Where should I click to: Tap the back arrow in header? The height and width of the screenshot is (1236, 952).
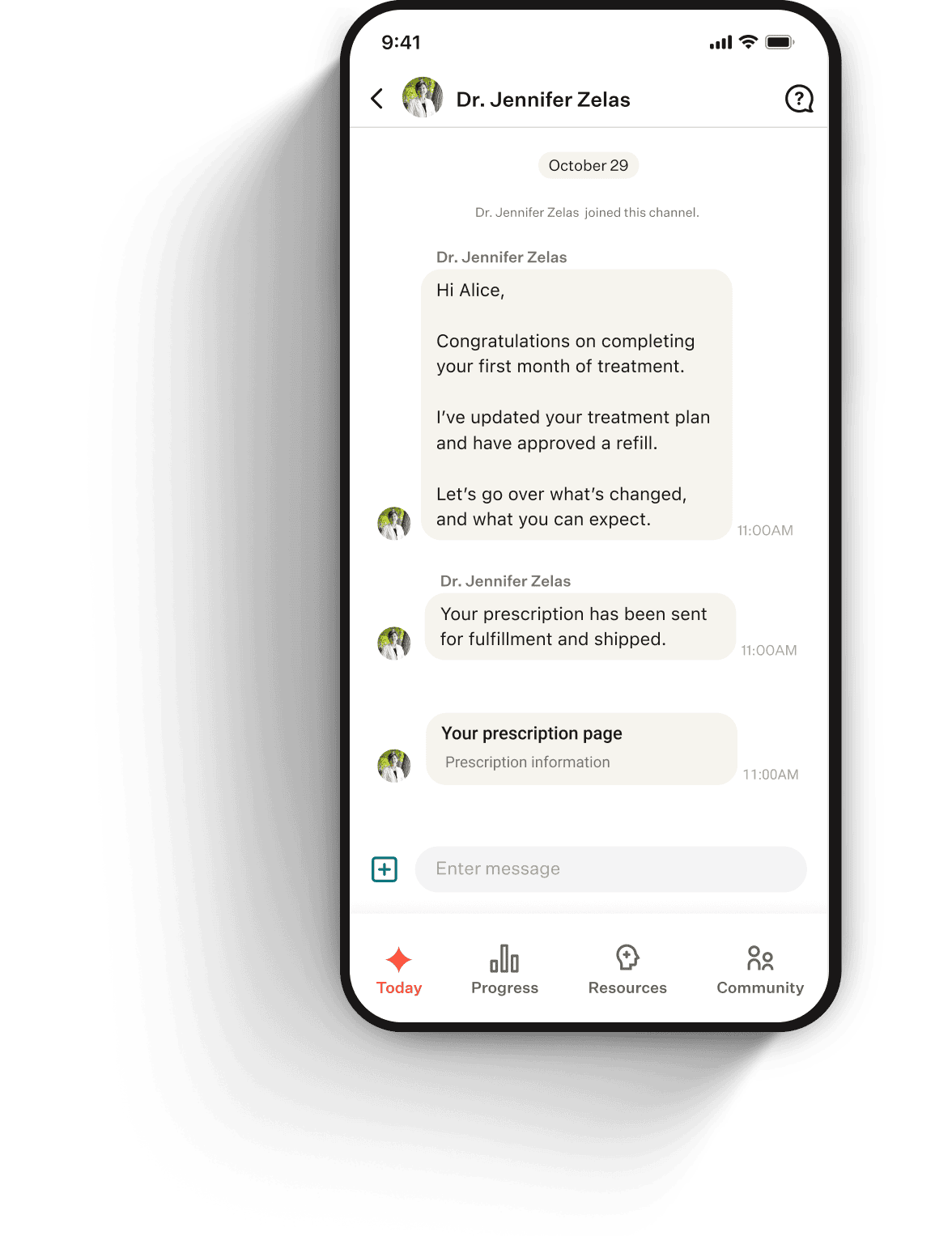pyautogui.click(x=377, y=99)
